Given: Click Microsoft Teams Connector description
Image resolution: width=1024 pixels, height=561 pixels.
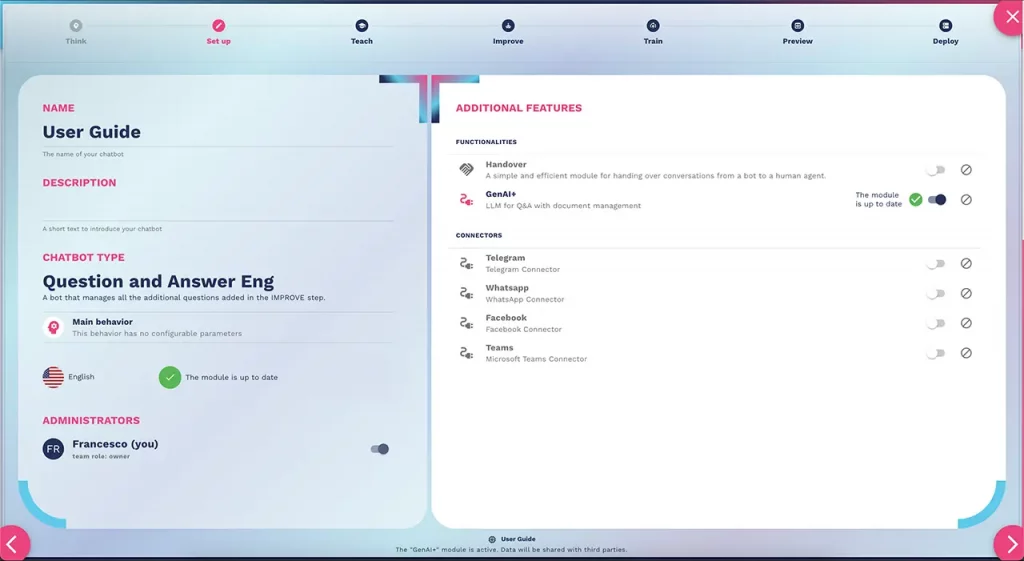Looking at the screenshot, I should click(x=536, y=359).
